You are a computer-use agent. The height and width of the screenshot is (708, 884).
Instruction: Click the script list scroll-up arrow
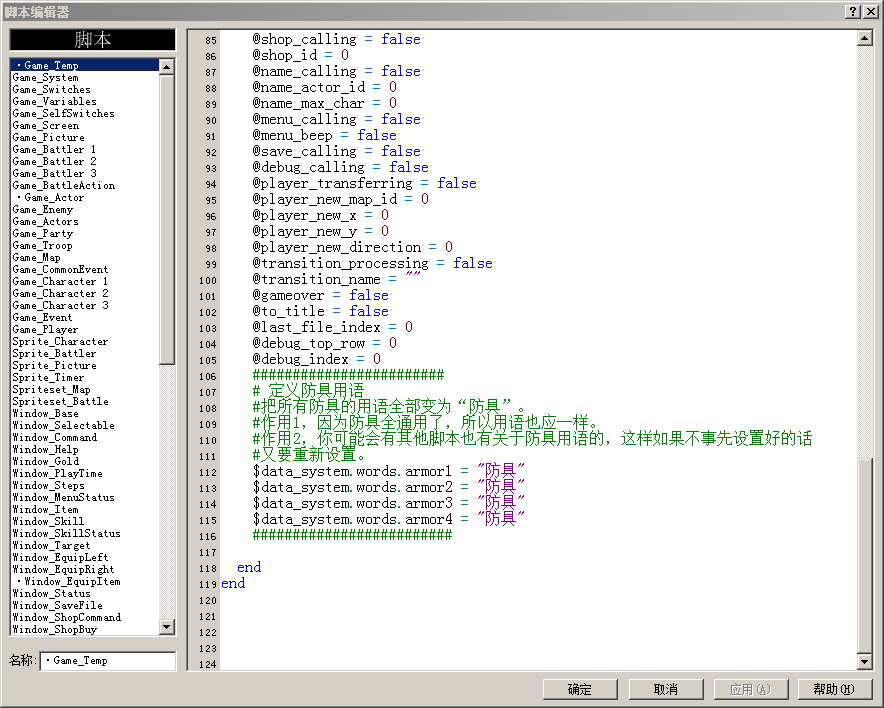(166, 67)
